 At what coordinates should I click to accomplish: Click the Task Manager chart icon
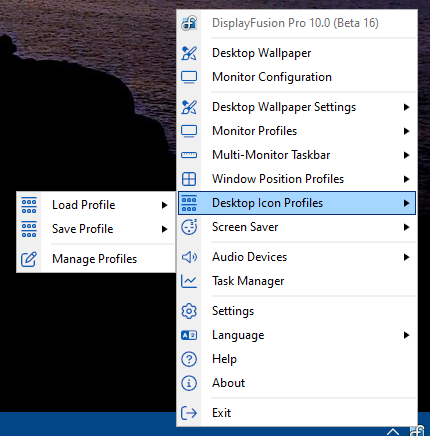coord(189,281)
